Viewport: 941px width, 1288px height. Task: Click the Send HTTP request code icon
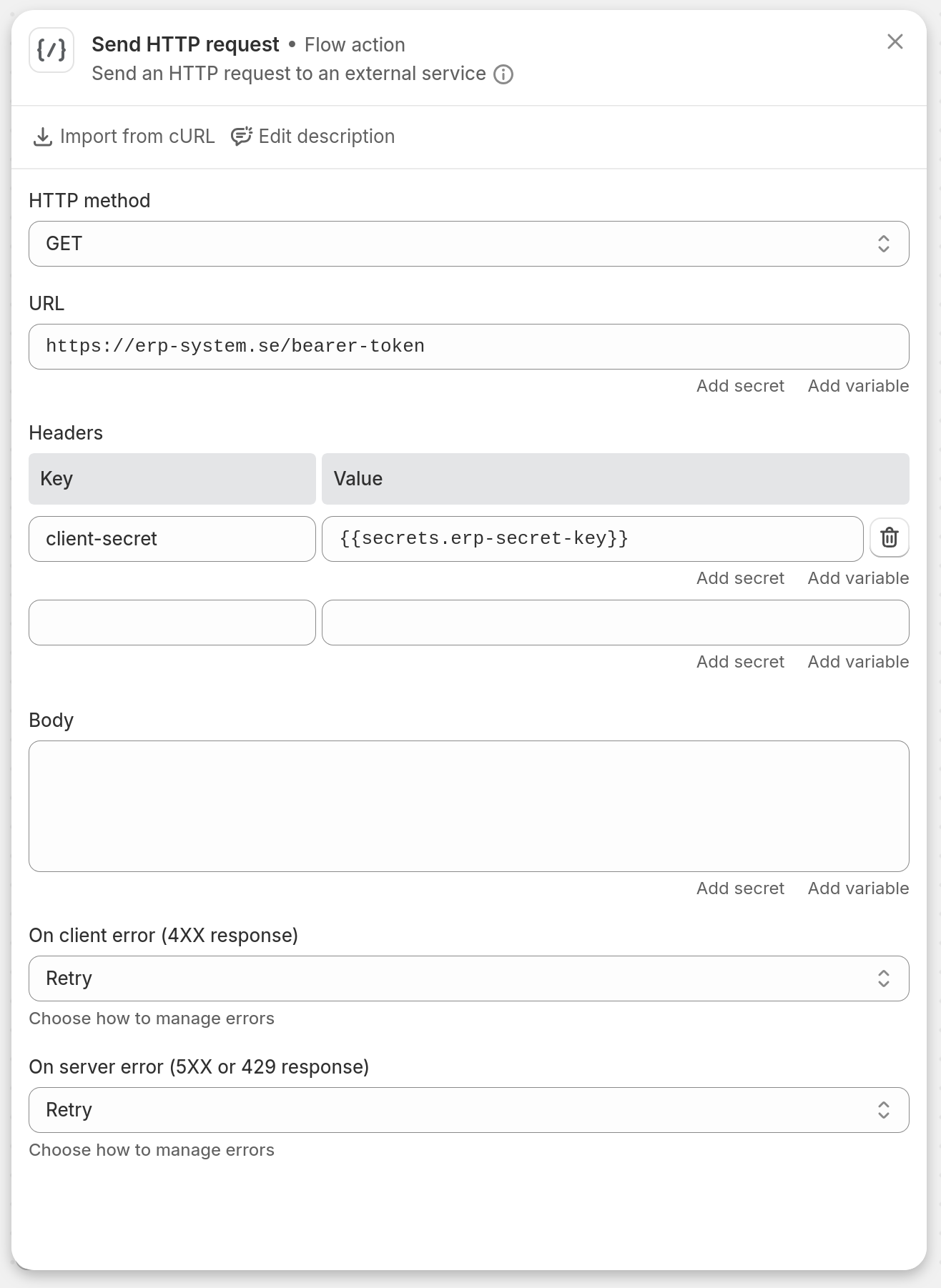(51, 50)
